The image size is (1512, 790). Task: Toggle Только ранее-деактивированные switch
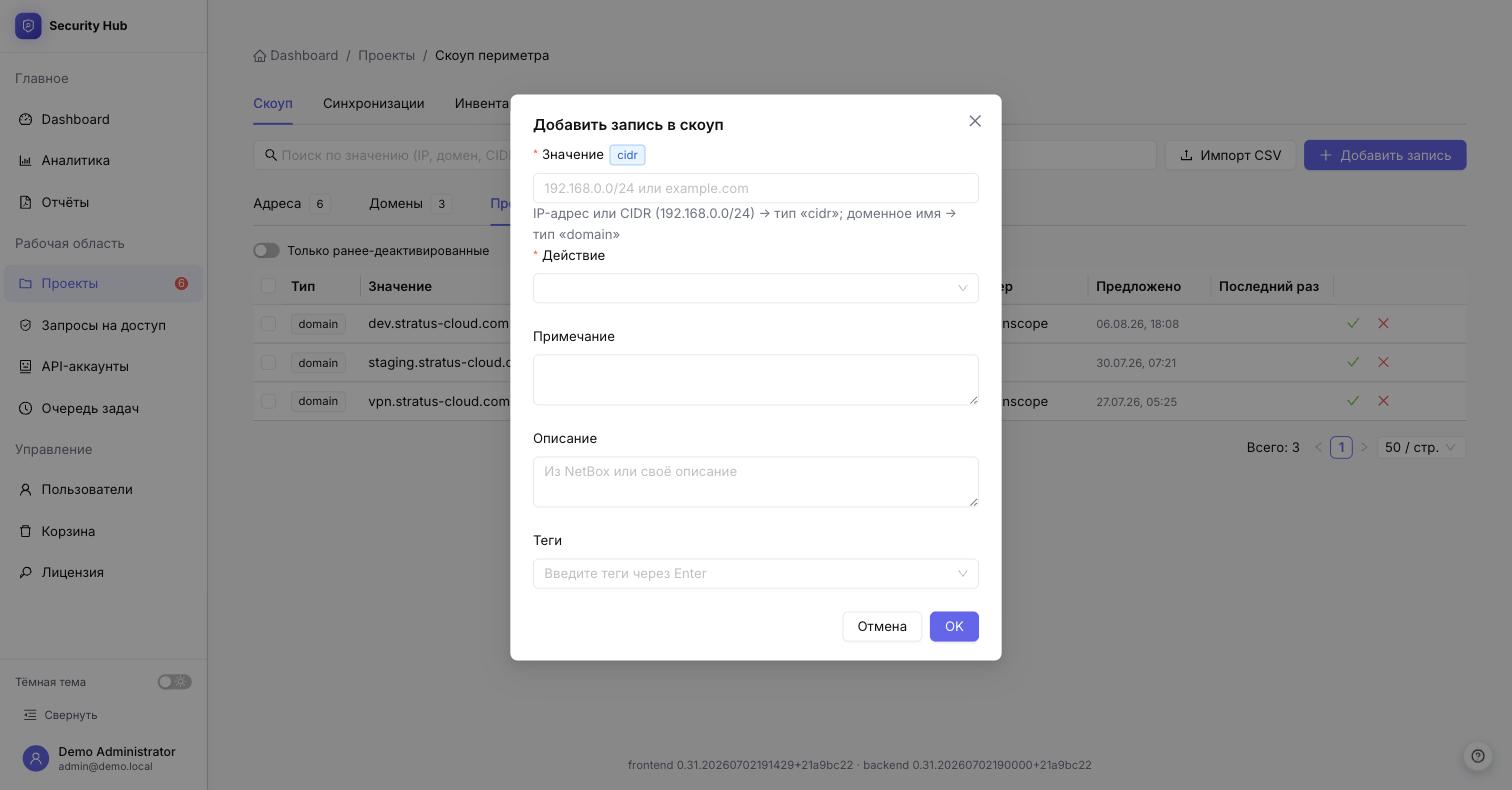tap(266, 250)
